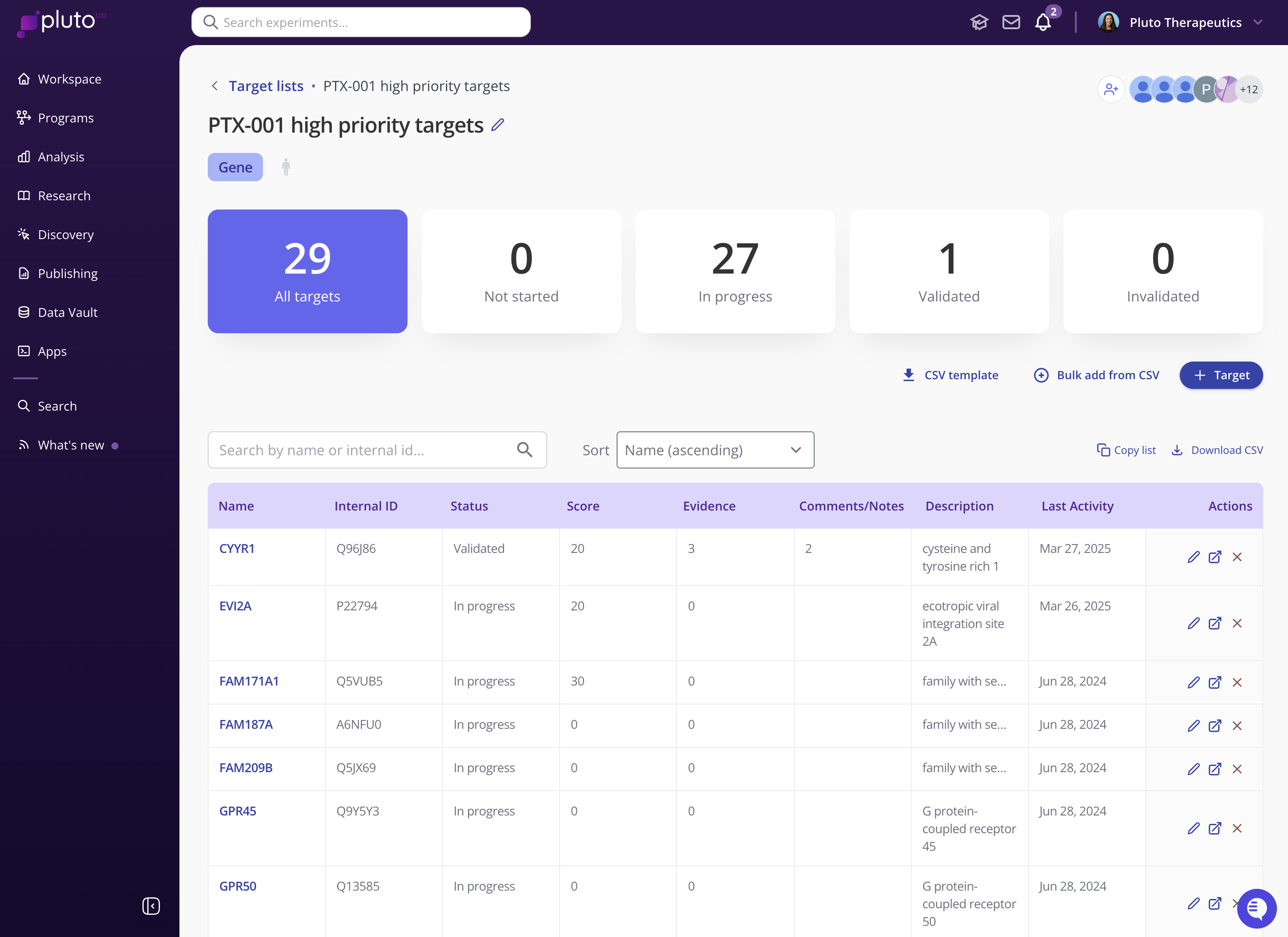
Task: Edit the CYYR1 target row
Action: 1193,557
